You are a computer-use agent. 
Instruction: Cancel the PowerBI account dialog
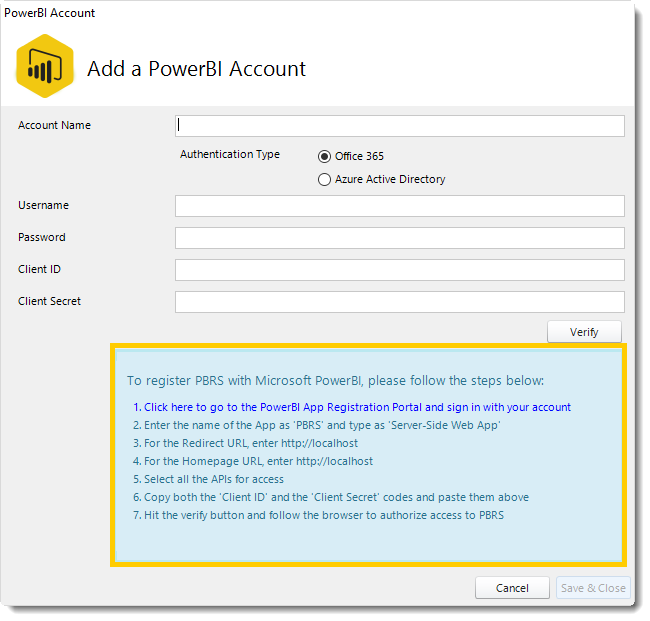click(512, 587)
